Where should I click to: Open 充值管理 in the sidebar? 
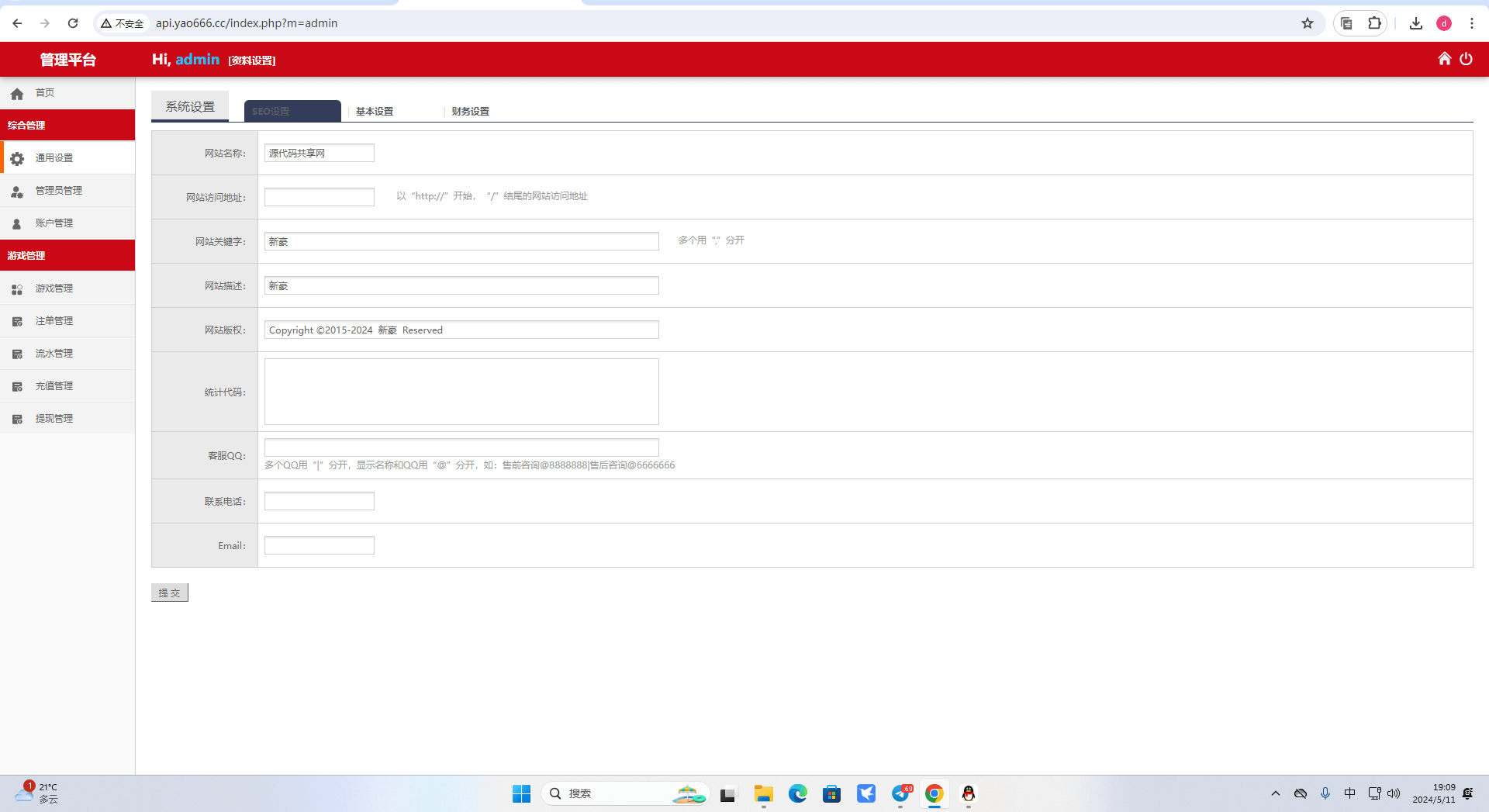pos(54,386)
